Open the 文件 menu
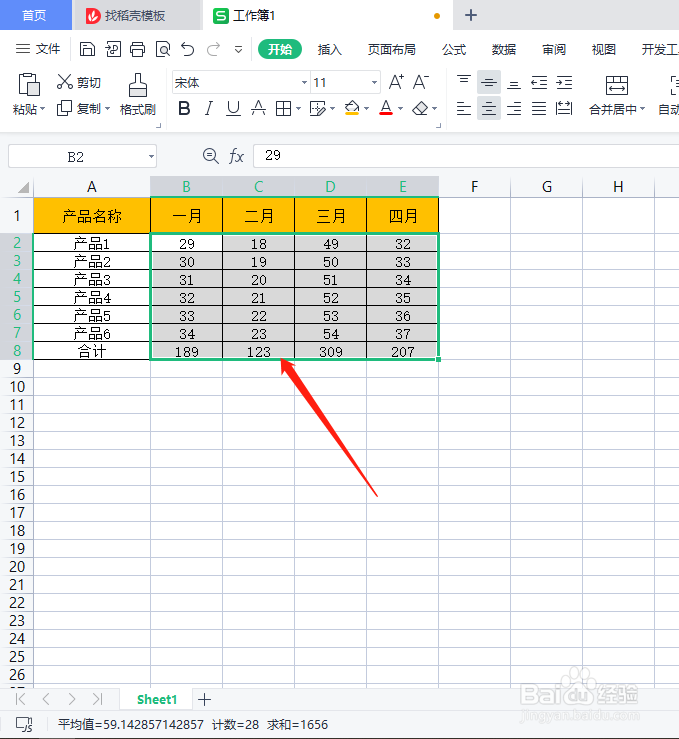 coord(38,49)
